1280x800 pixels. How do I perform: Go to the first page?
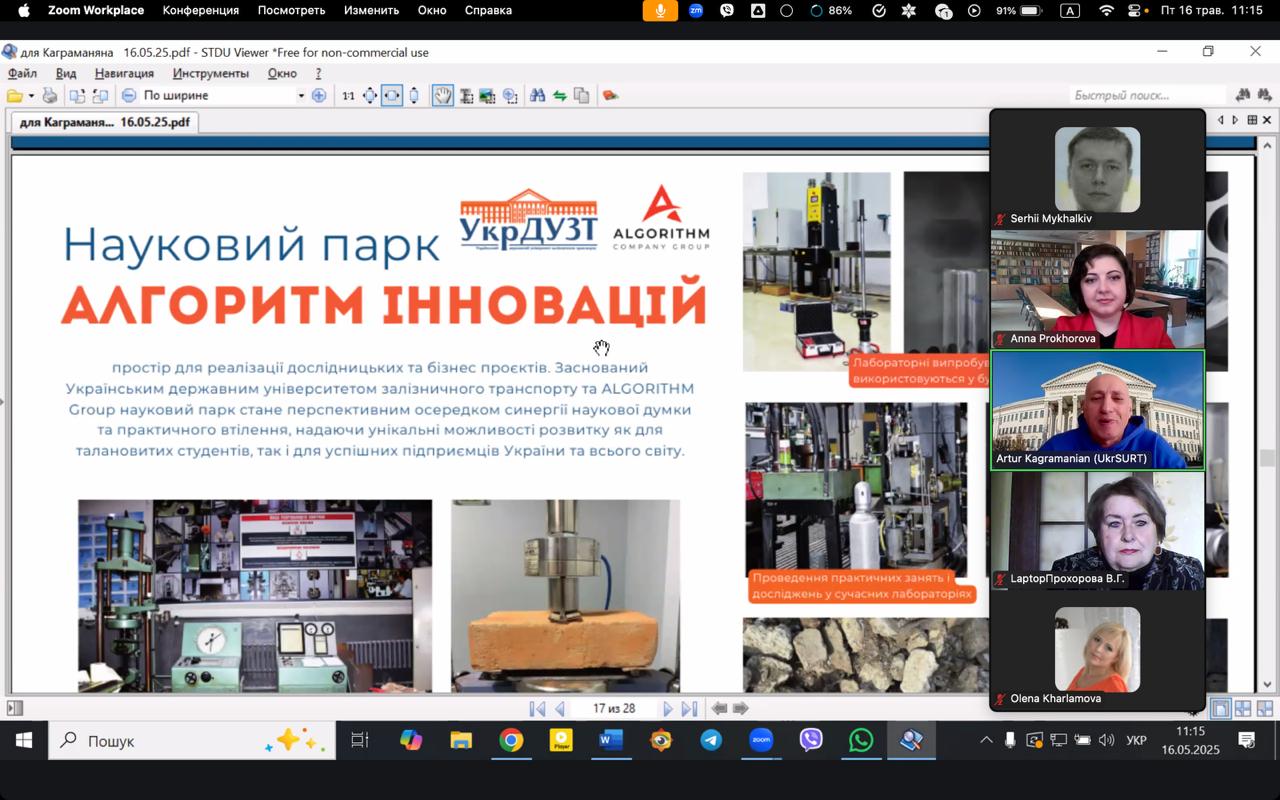click(537, 708)
